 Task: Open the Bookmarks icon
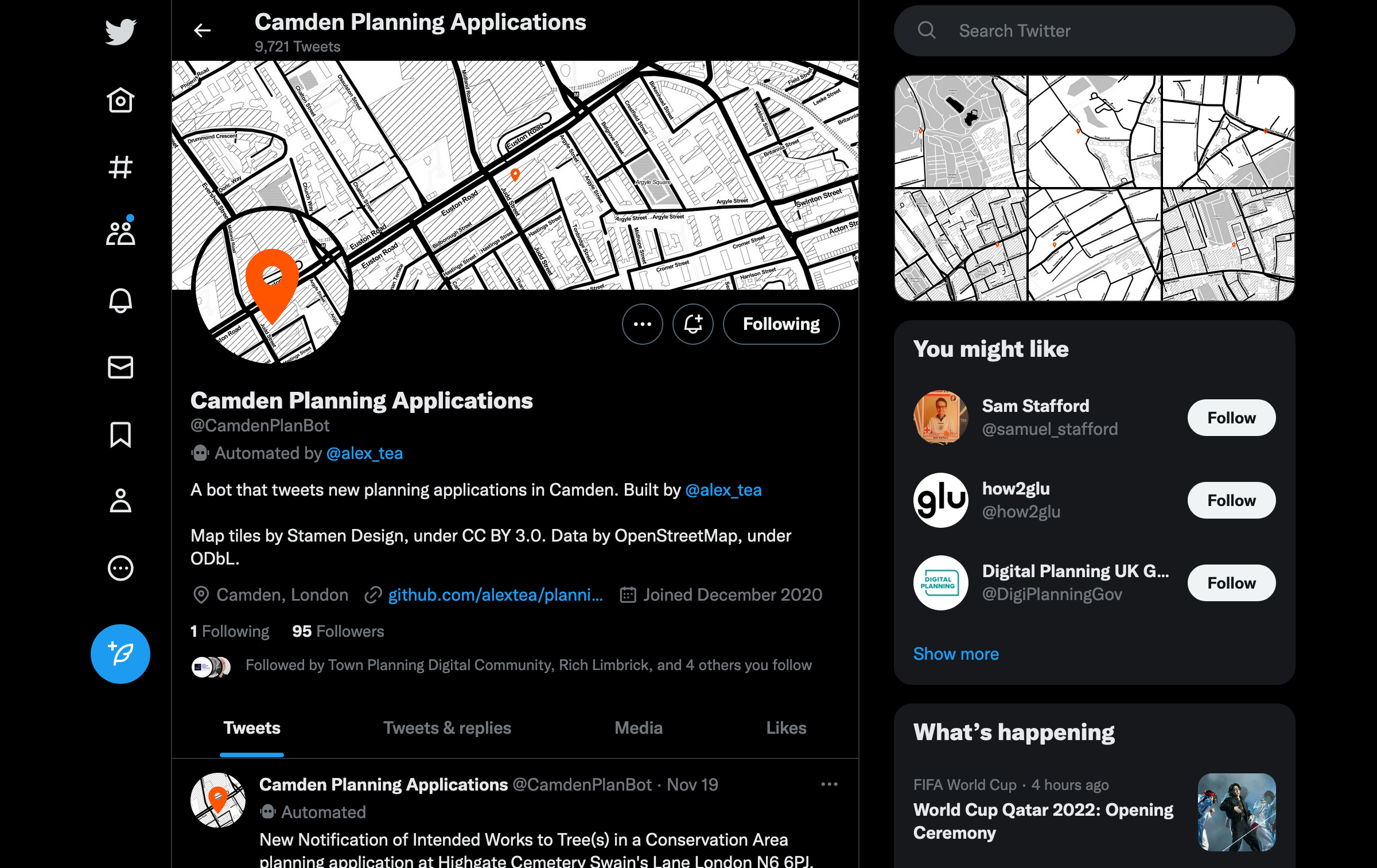click(x=120, y=434)
